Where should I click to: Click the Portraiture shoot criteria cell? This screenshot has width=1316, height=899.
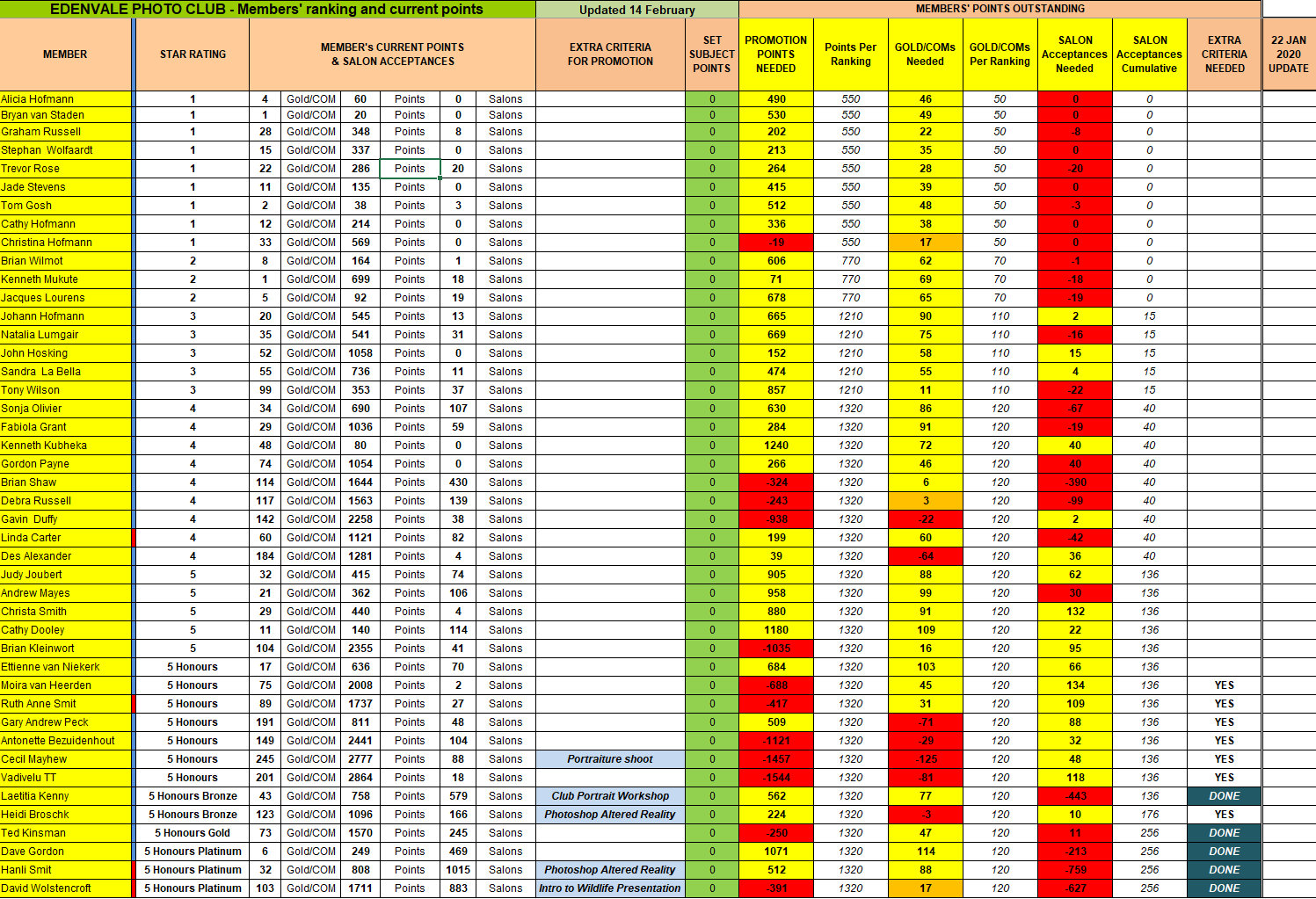[610, 759]
